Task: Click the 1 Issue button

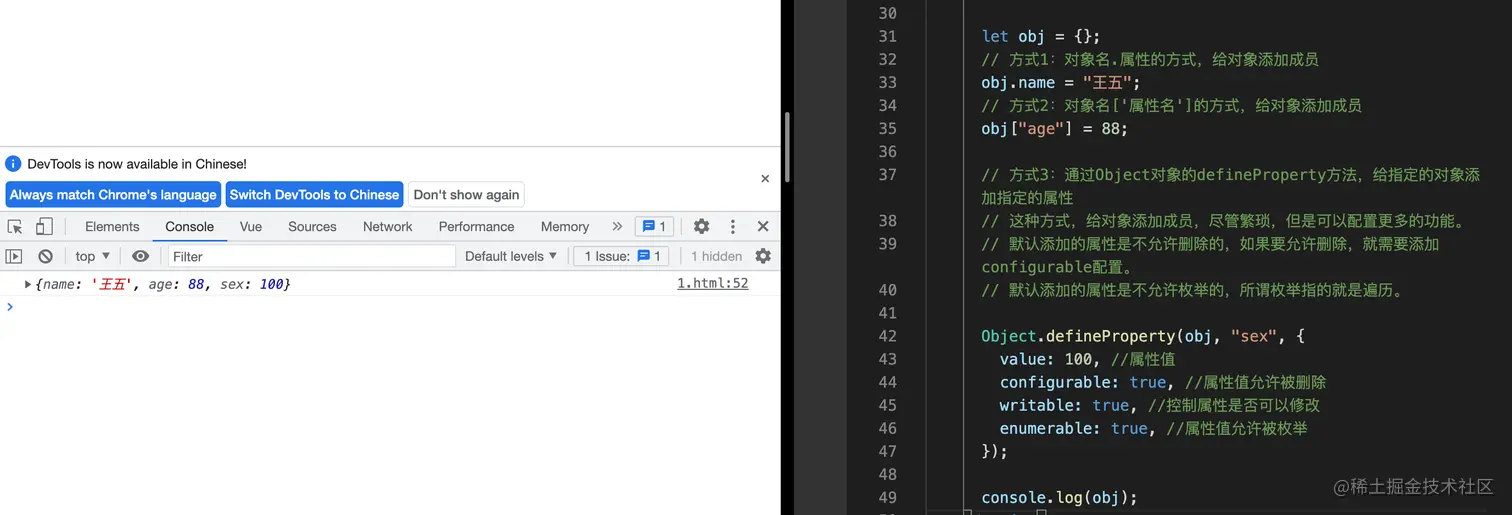Action: [621, 257]
